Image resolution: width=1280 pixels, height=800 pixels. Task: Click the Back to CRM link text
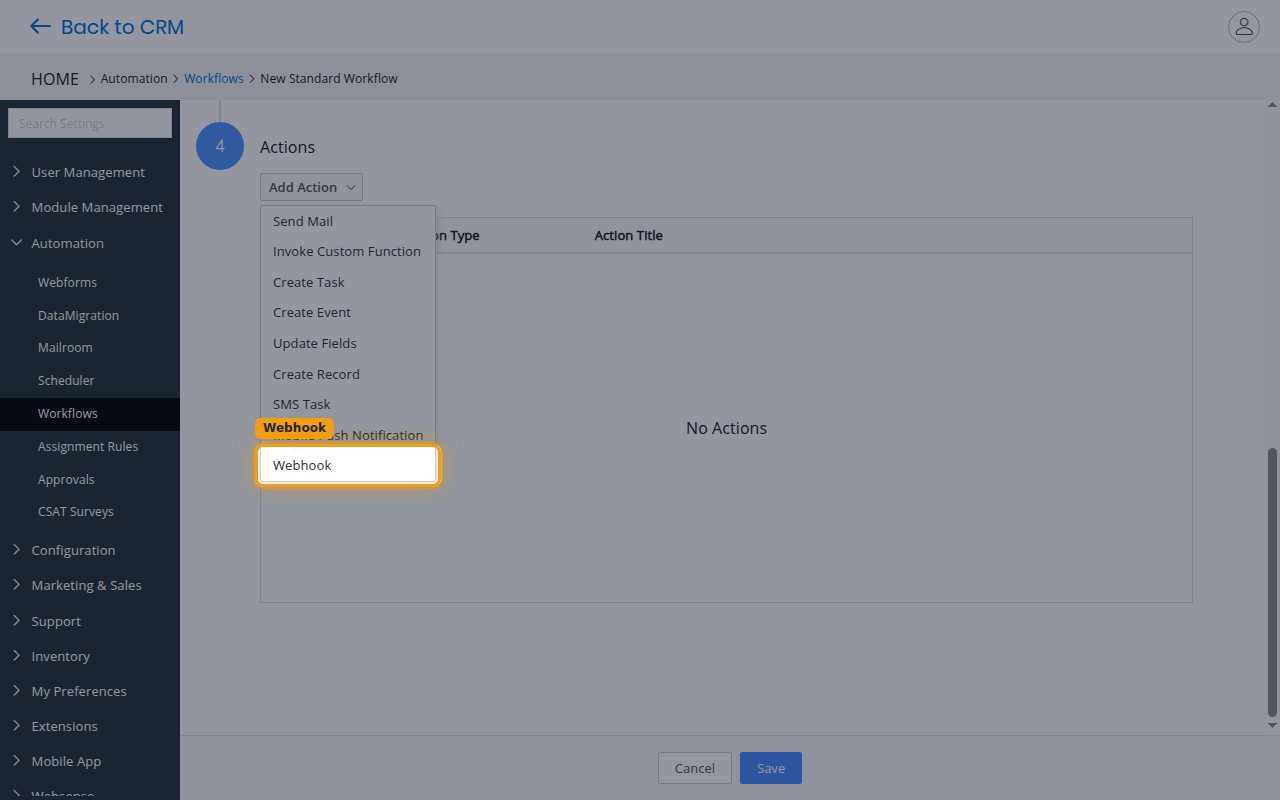[x=122, y=27]
